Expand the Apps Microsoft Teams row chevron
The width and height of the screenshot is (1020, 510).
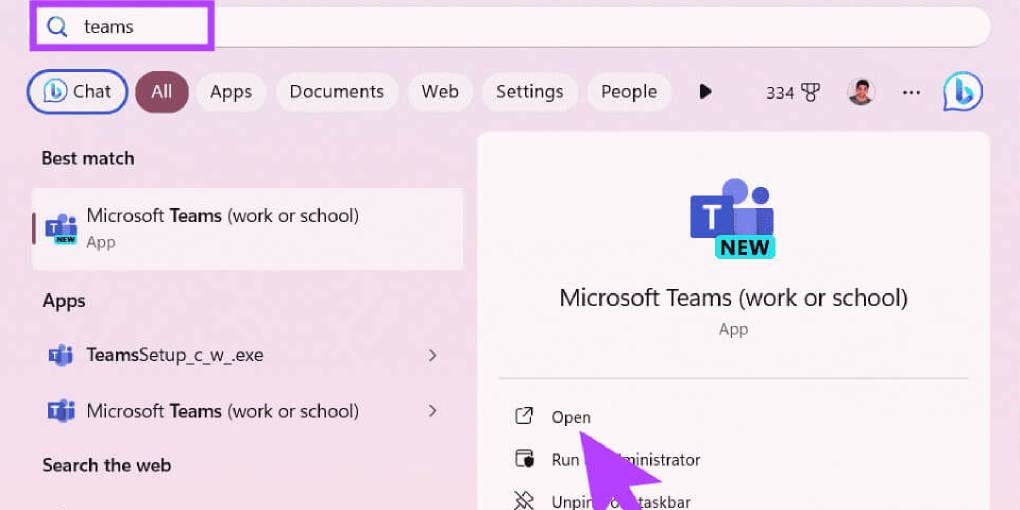click(x=432, y=411)
